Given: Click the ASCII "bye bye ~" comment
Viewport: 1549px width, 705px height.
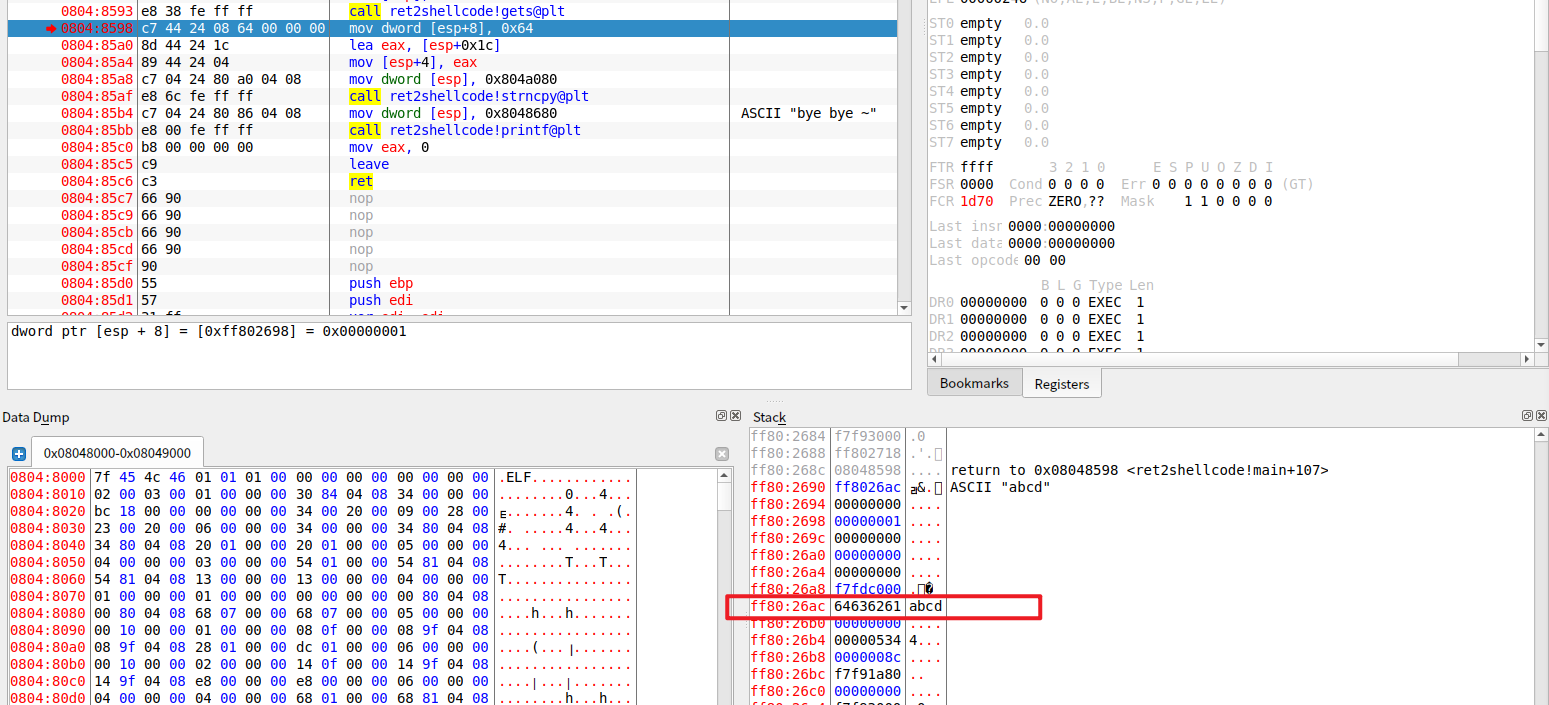Looking at the screenshot, I should 808,113.
